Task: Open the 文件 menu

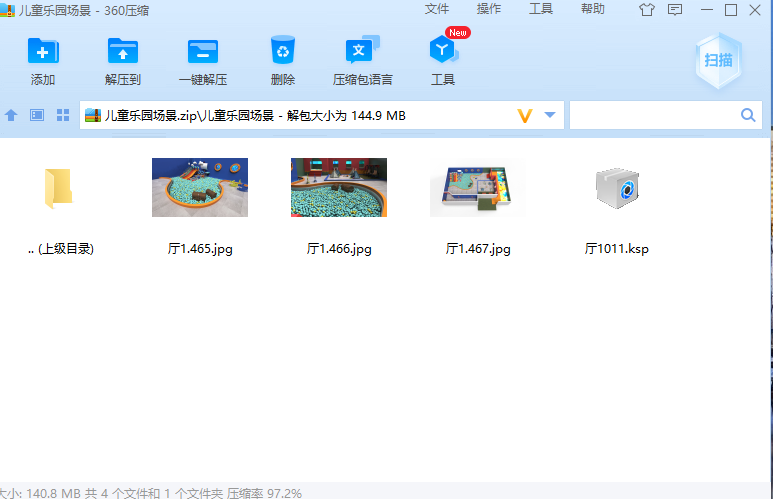Action: 437,9
